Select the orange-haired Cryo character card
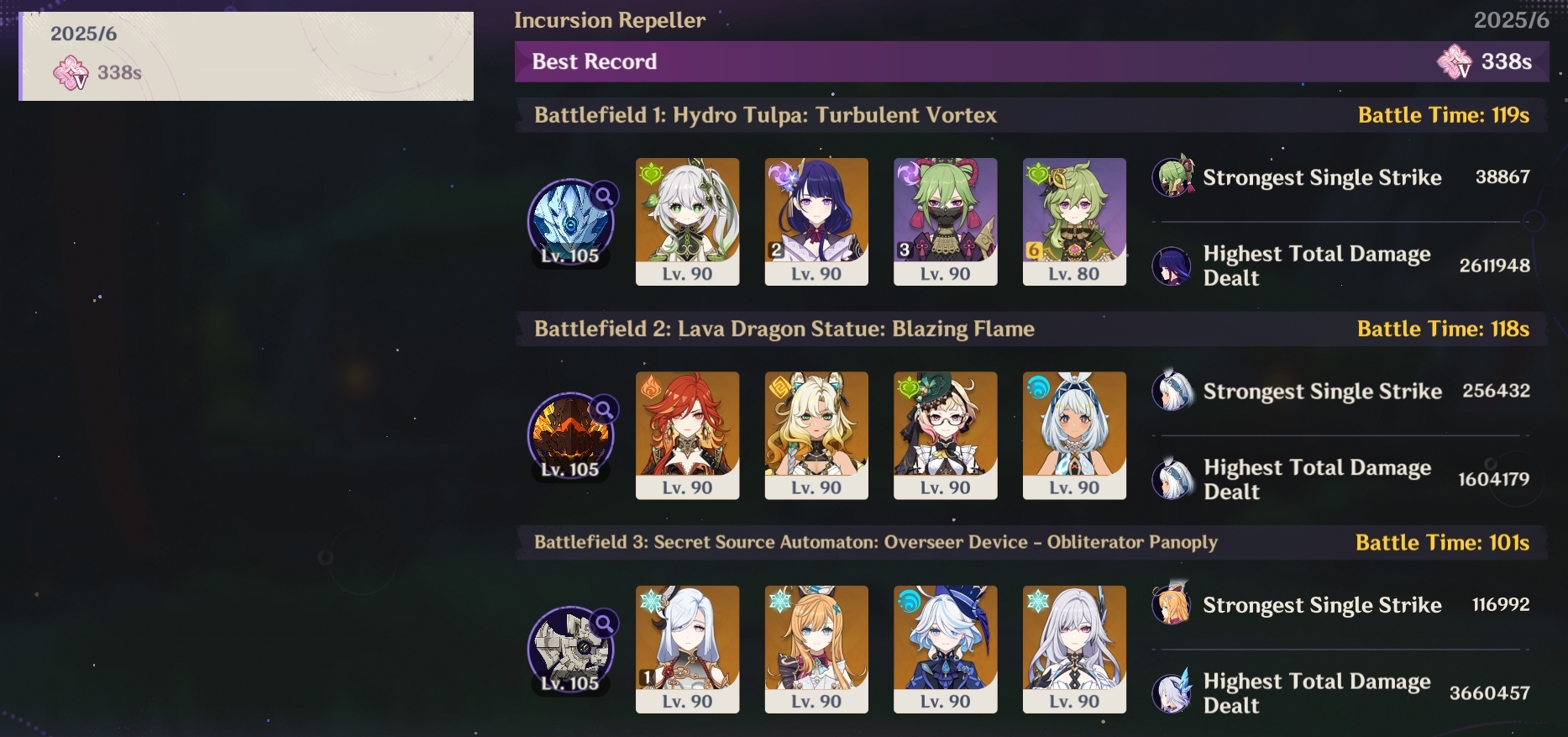Screen dimensions: 1568x737 pos(816,650)
